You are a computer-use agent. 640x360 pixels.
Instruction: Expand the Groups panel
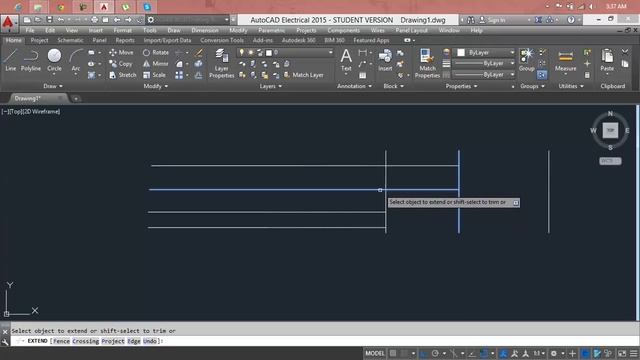532,86
